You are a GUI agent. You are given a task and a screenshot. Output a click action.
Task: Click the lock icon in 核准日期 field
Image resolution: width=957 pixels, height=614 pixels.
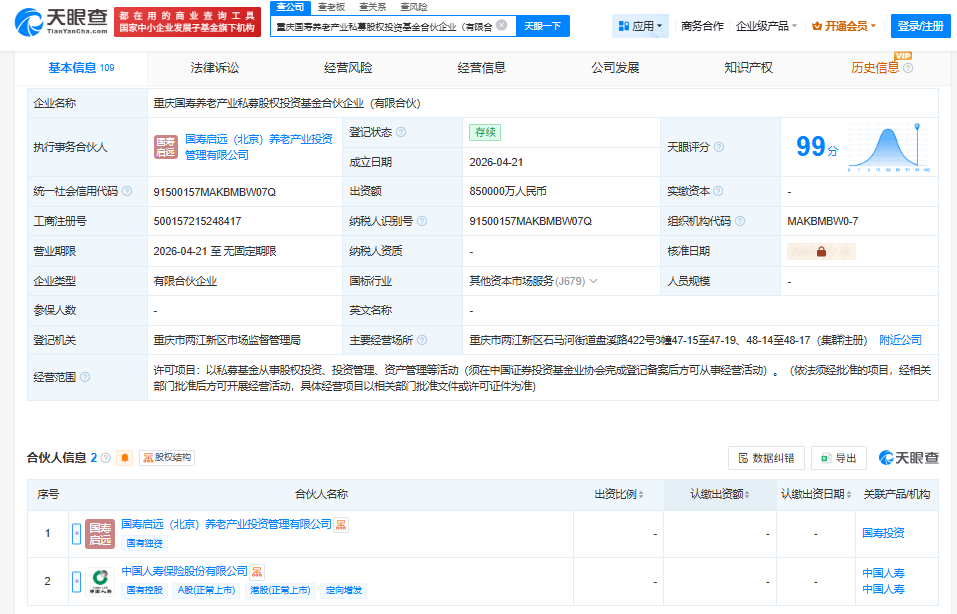[823, 251]
